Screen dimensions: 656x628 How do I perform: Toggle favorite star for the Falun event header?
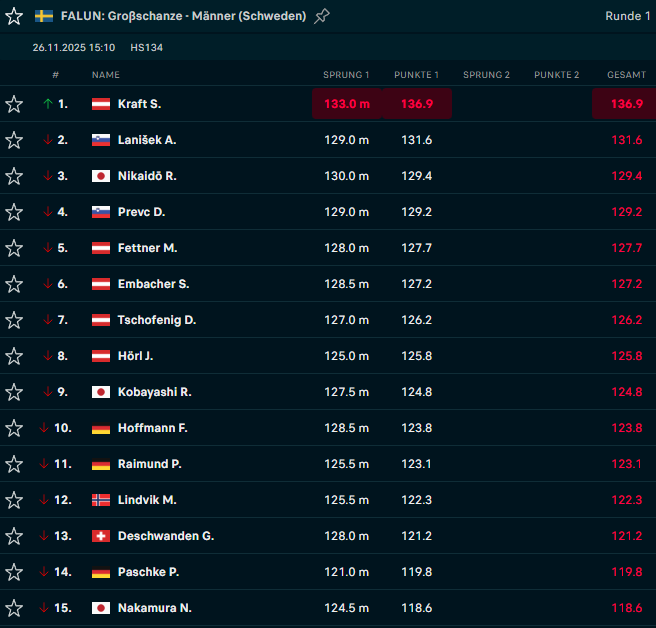pyautogui.click(x=14, y=16)
